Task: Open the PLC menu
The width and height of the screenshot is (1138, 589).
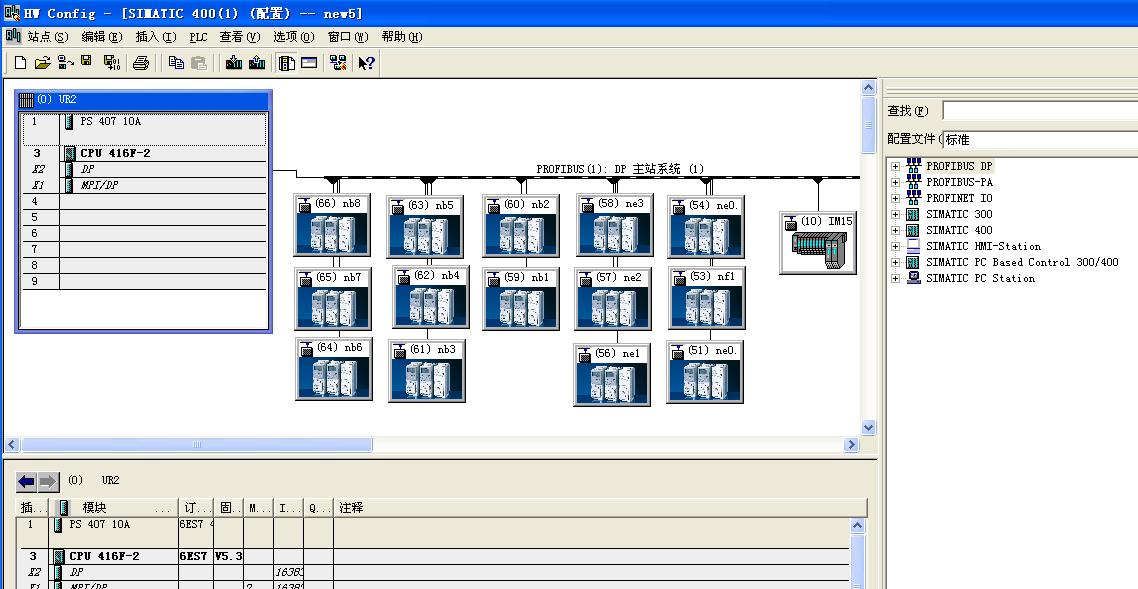Action: tap(198, 37)
